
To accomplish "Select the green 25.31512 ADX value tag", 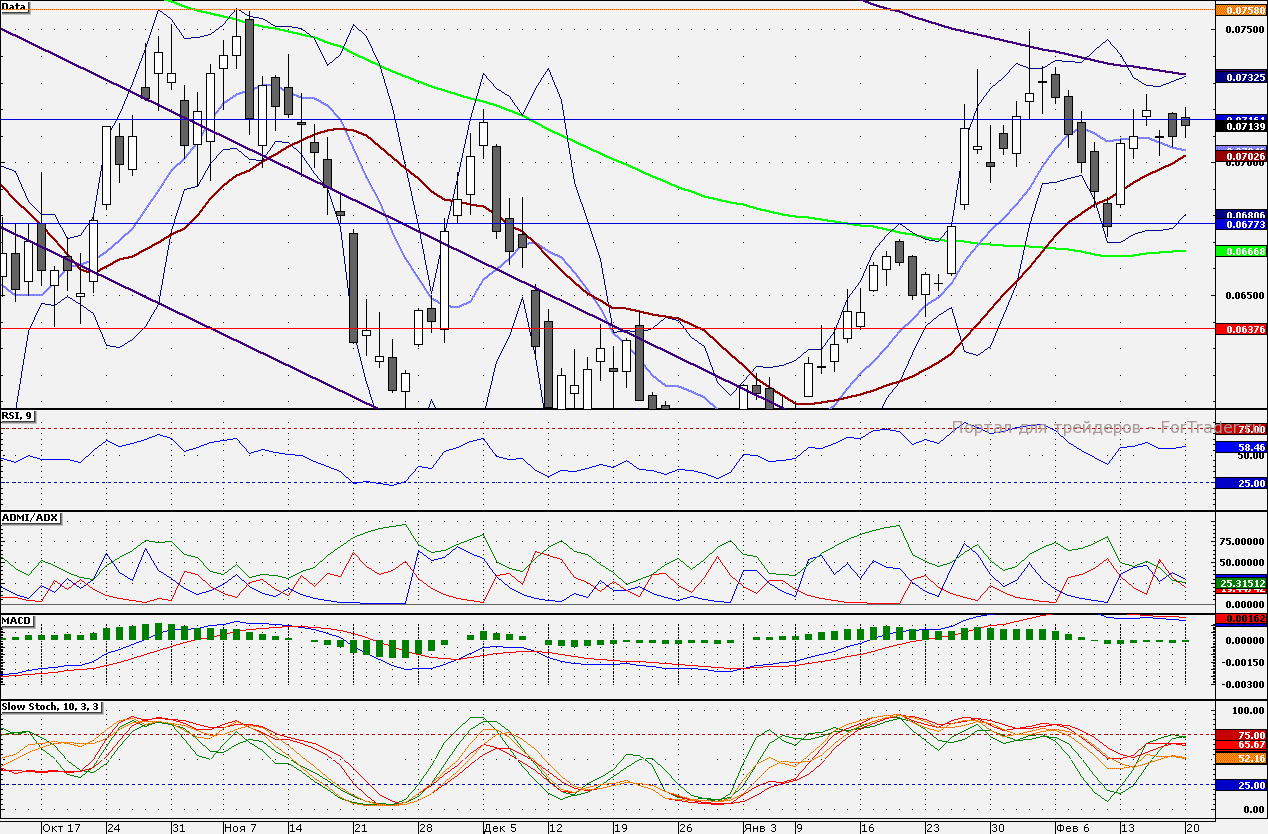I will 1239,582.
